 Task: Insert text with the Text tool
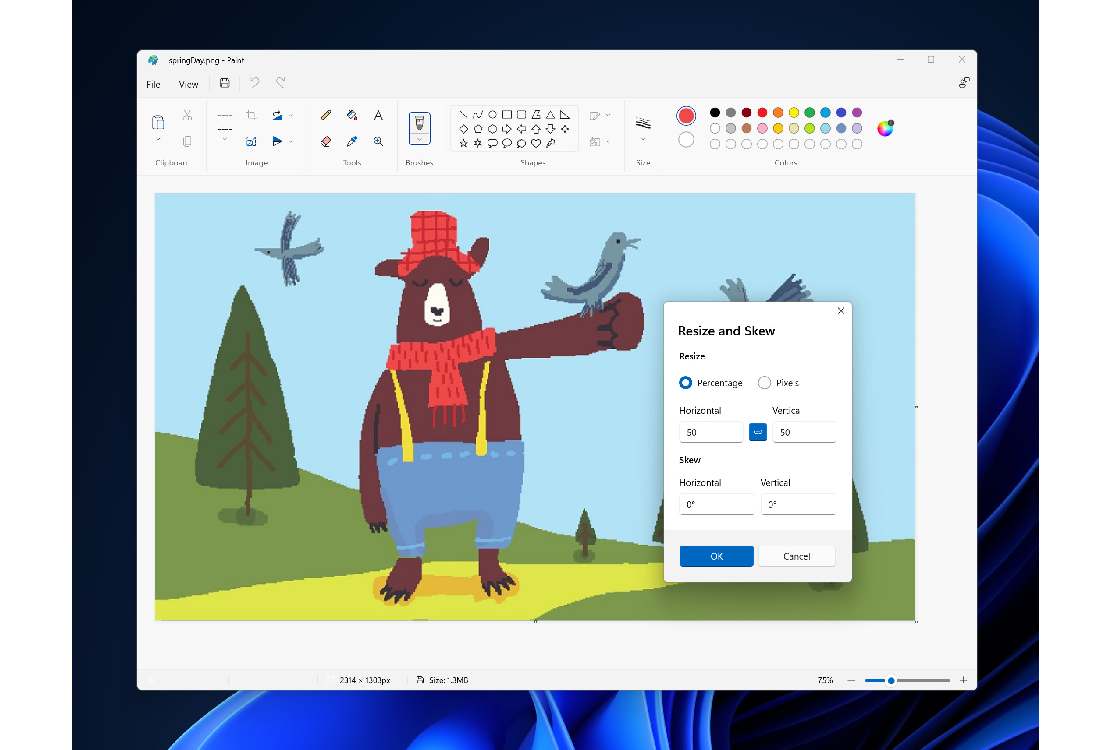pos(378,113)
